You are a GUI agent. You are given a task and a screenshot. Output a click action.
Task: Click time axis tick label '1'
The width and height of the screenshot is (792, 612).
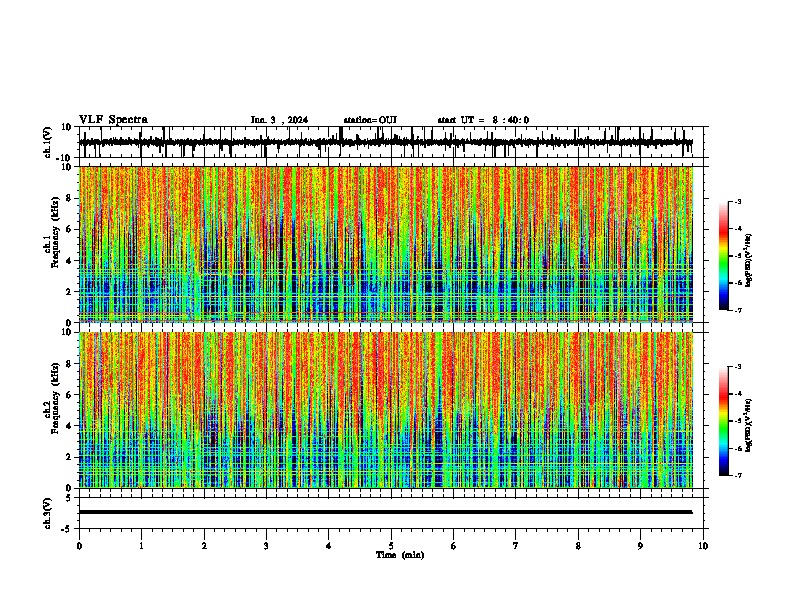[141, 546]
